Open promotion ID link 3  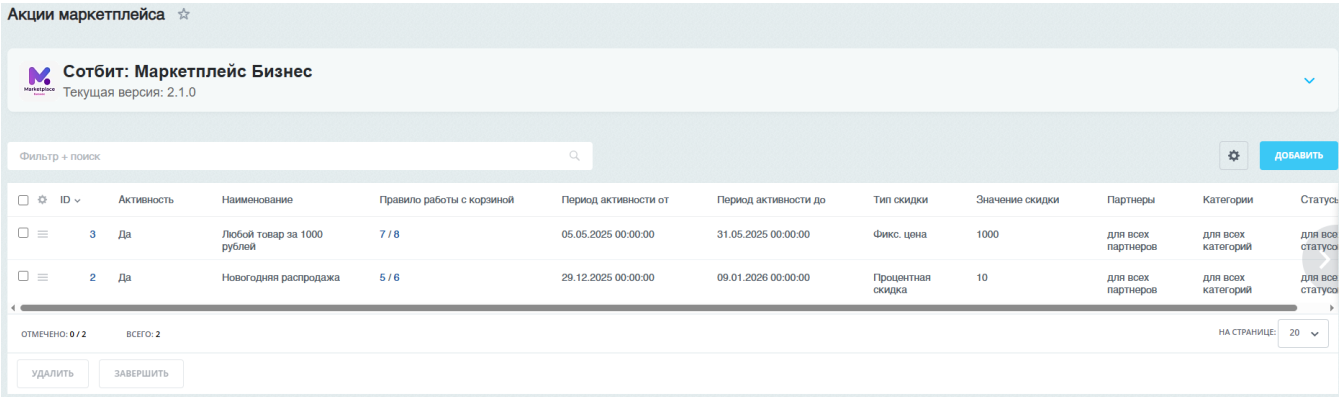click(93, 234)
